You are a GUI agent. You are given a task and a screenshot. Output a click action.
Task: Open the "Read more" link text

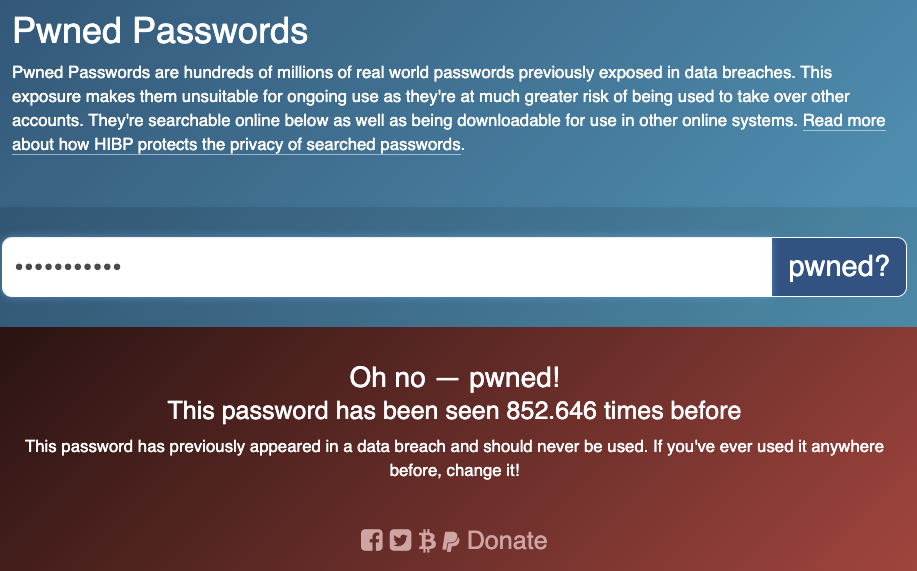click(844, 121)
